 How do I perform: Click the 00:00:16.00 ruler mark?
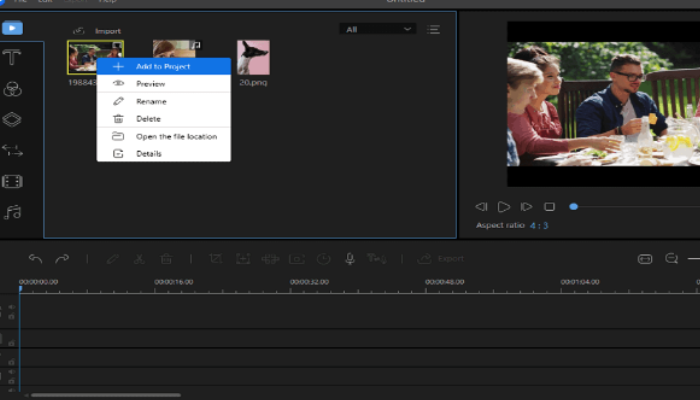(x=174, y=282)
